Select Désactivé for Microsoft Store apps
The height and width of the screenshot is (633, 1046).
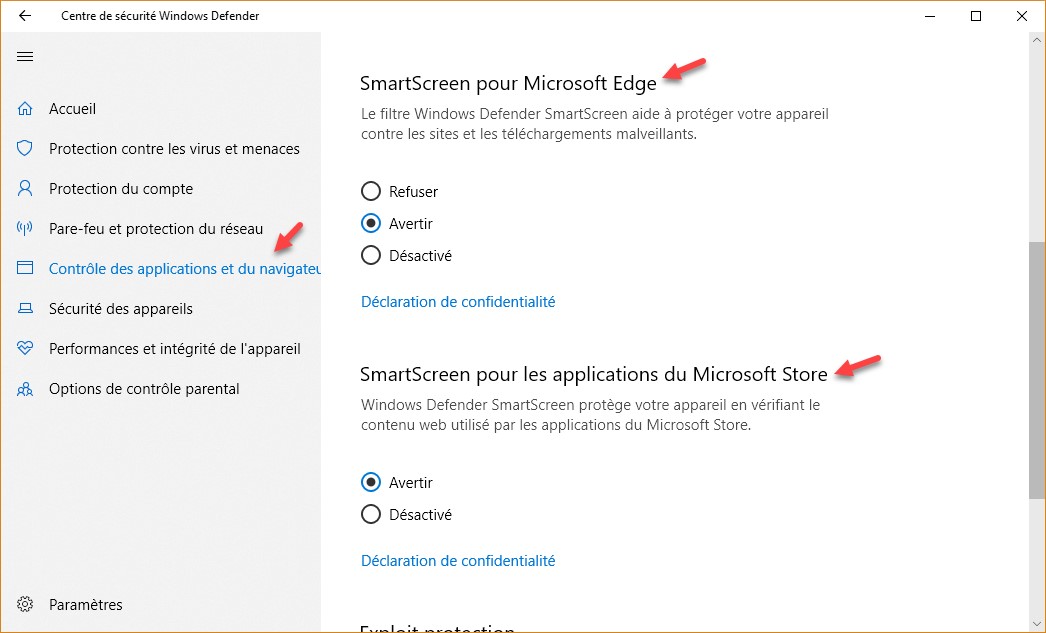coord(371,515)
